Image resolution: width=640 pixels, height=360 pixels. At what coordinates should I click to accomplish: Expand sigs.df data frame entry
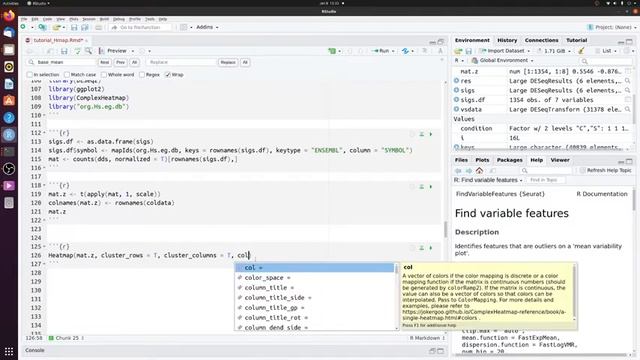coord(456,100)
